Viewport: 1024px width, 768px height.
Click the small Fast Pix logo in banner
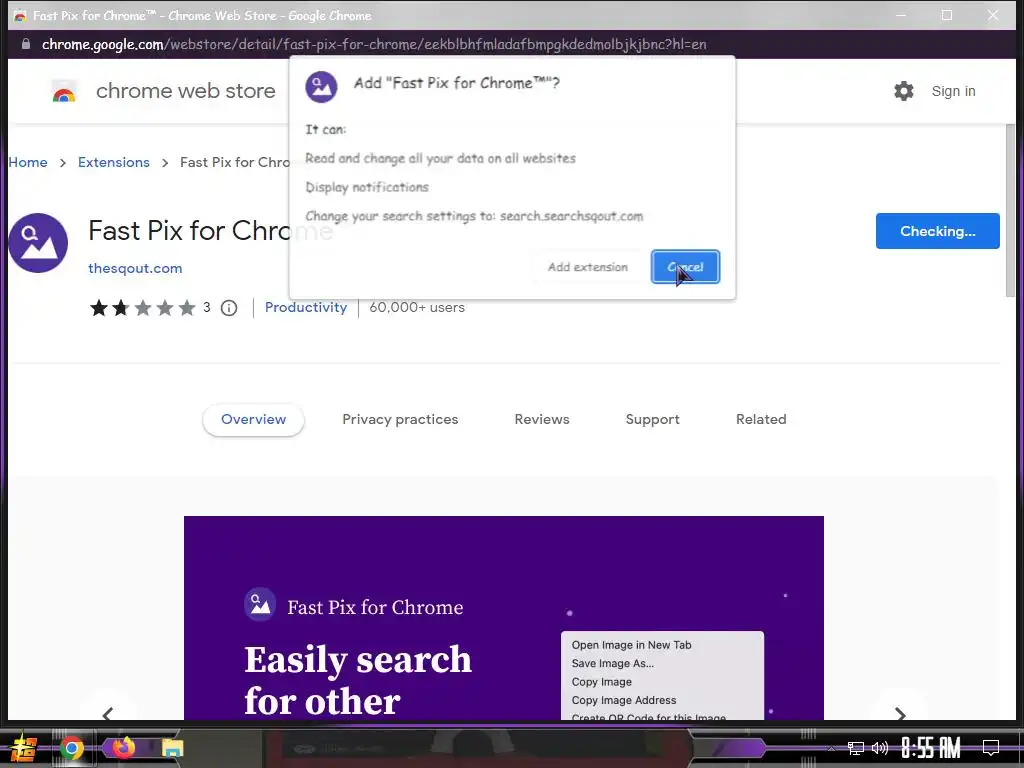(260, 605)
